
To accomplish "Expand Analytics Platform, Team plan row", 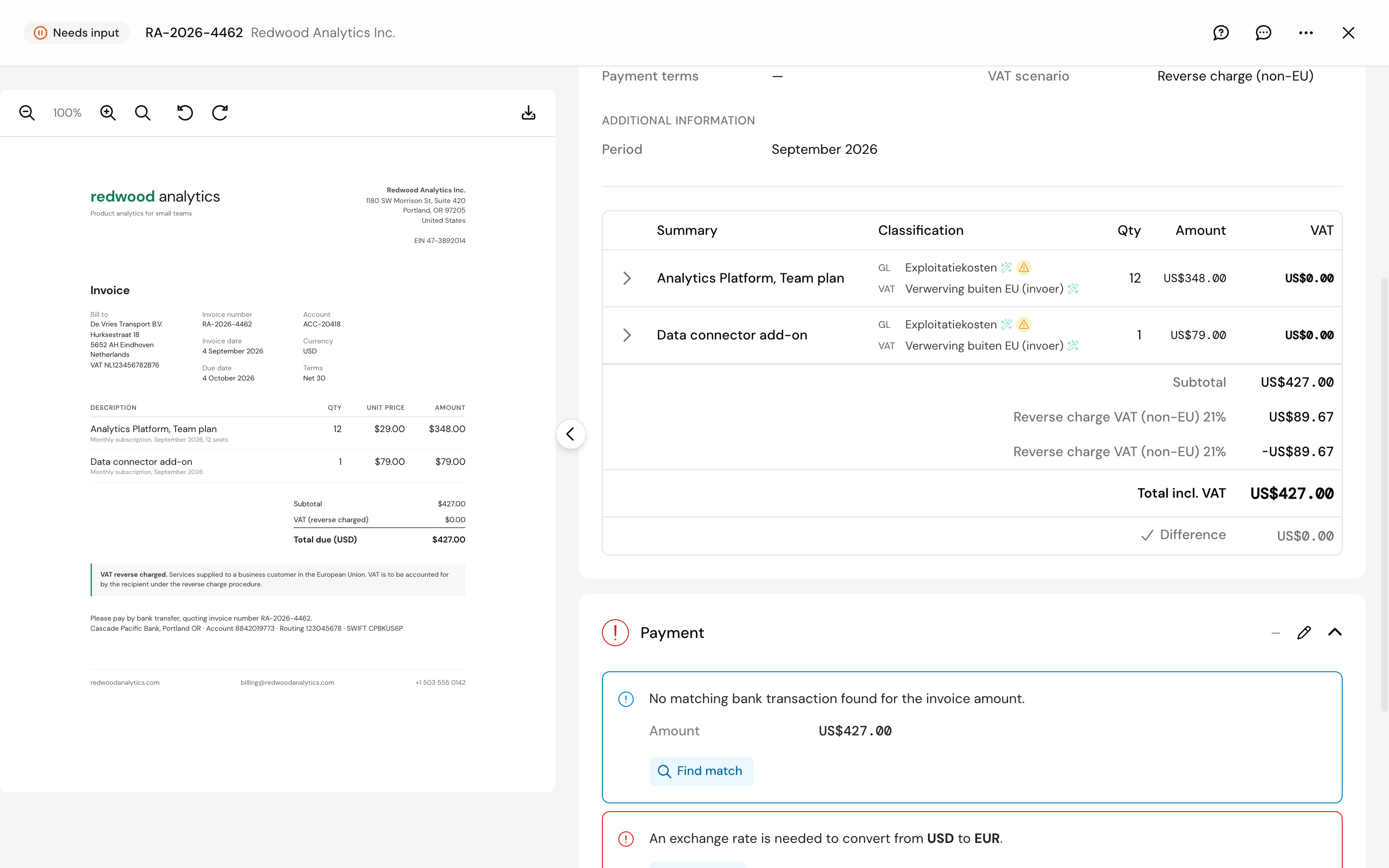I will 627,278.
